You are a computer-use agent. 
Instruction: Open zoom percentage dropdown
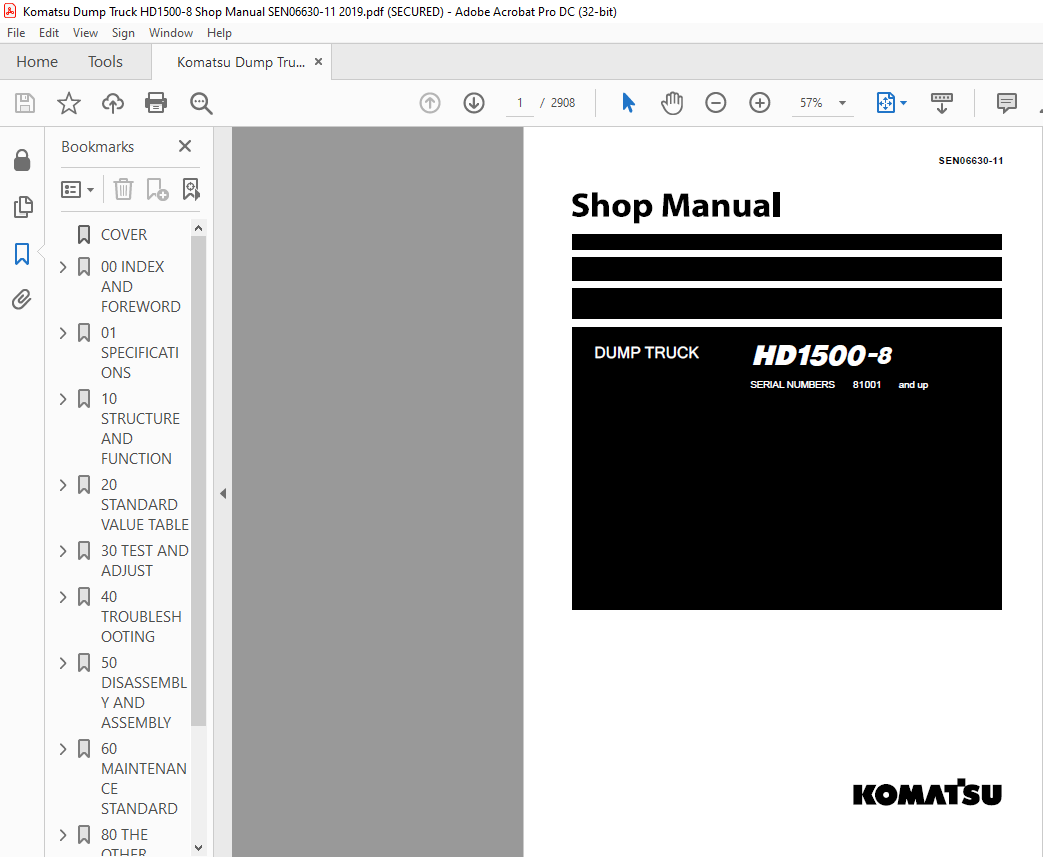(842, 103)
